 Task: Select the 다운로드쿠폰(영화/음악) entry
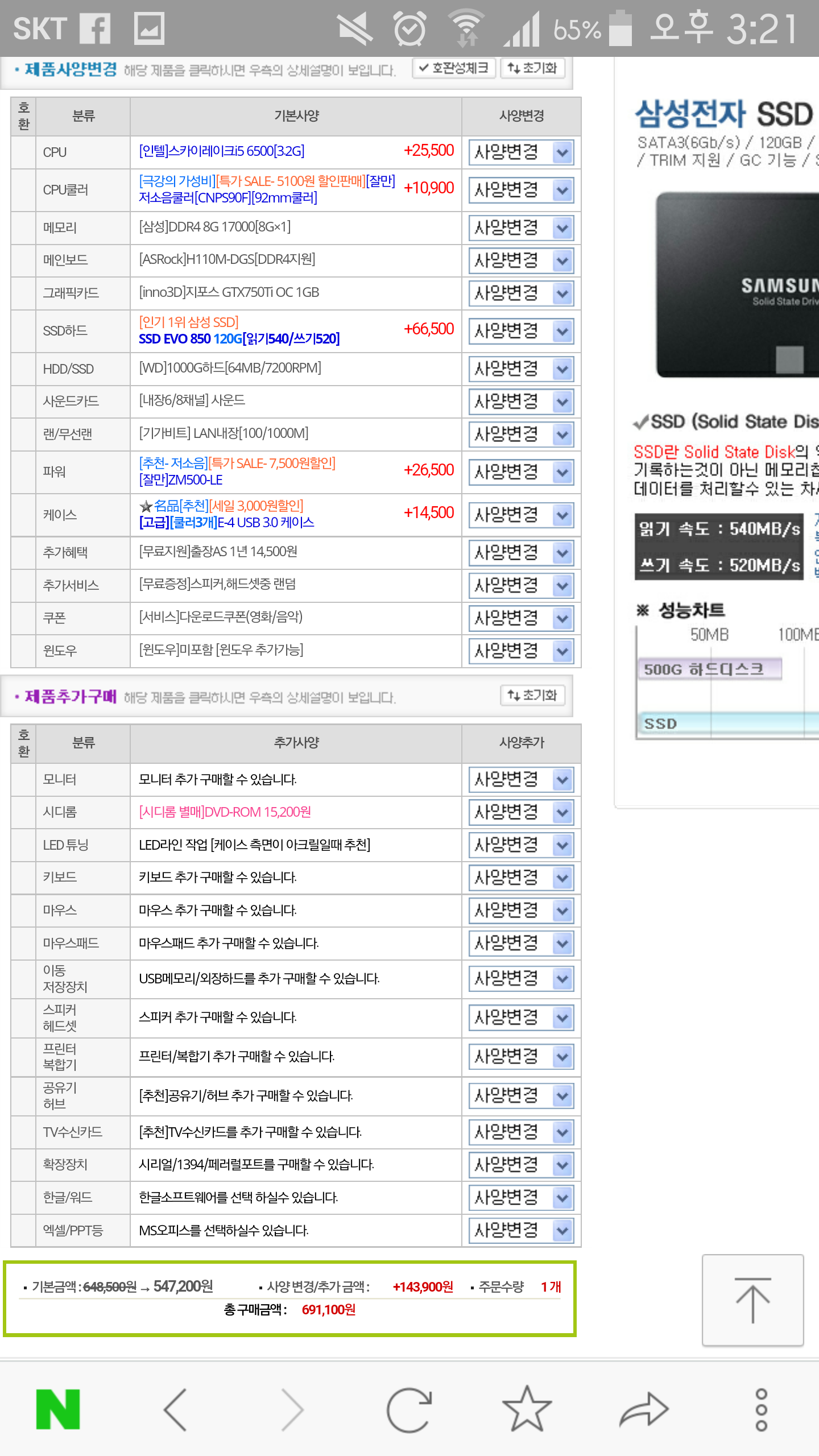tap(221, 617)
